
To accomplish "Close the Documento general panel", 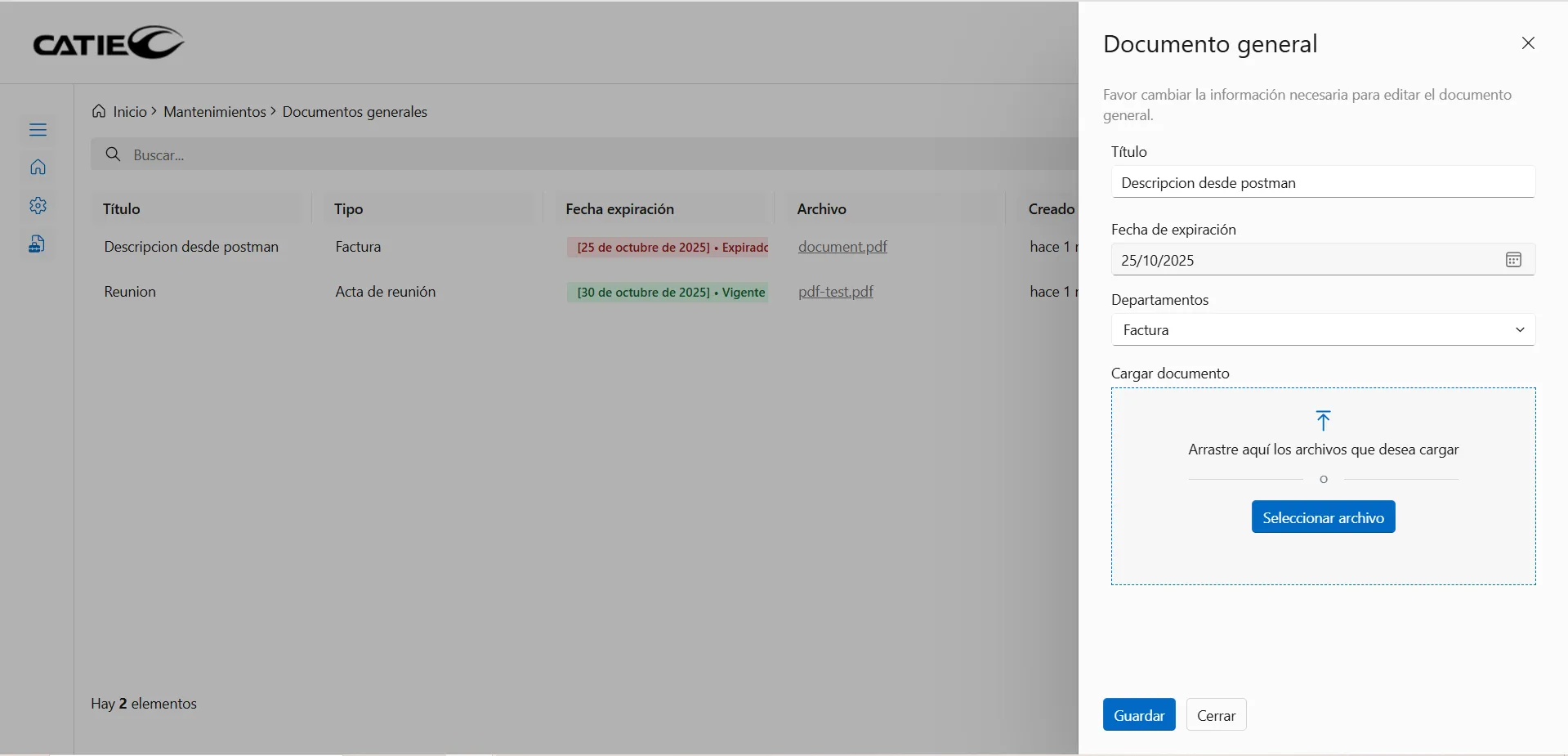I will 1528,43.
